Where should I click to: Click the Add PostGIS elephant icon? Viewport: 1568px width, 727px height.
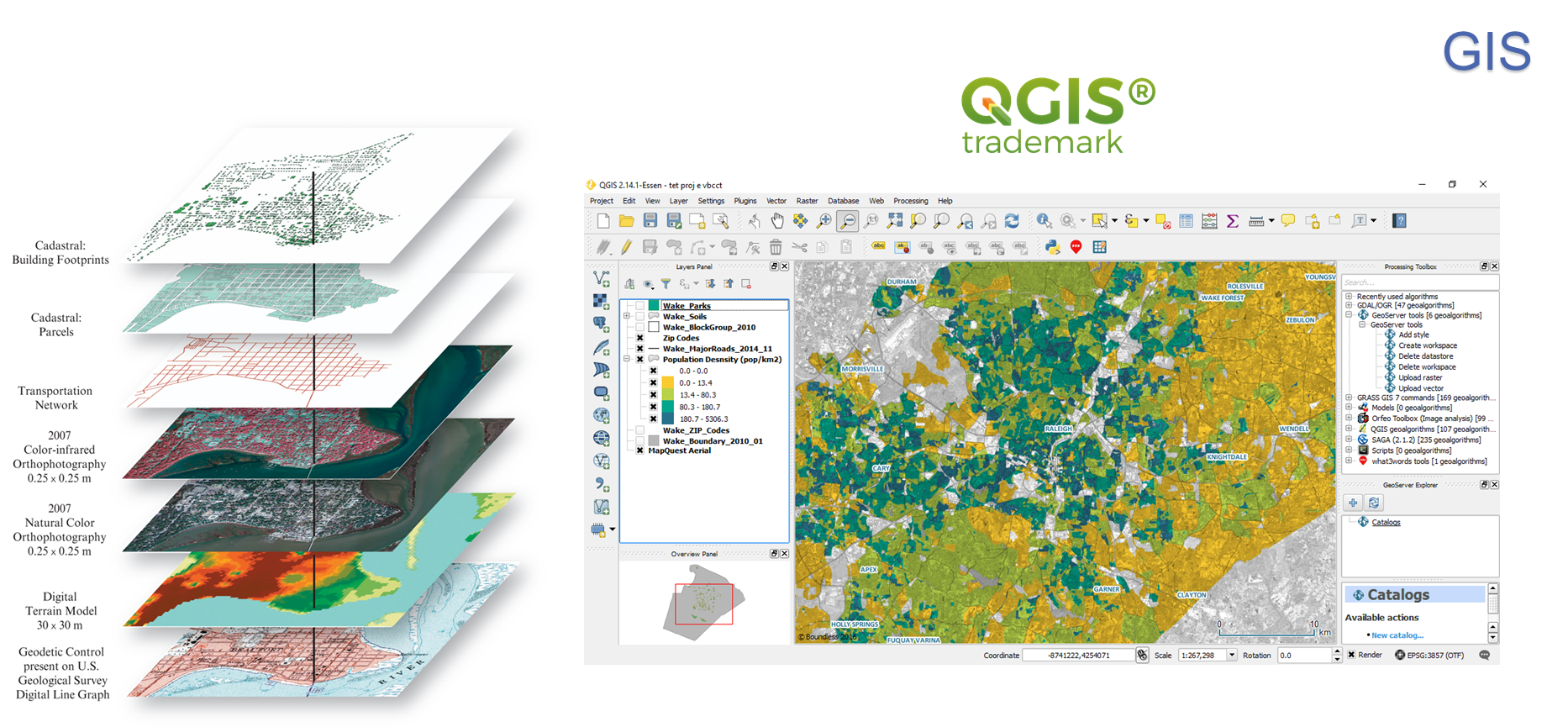pyautogui.click(x=601, y=324)
